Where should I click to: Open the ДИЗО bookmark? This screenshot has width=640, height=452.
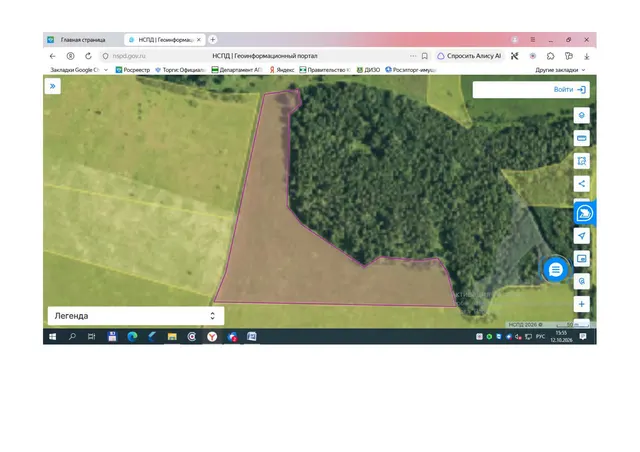pyautogui.click(x=368, y=70)
